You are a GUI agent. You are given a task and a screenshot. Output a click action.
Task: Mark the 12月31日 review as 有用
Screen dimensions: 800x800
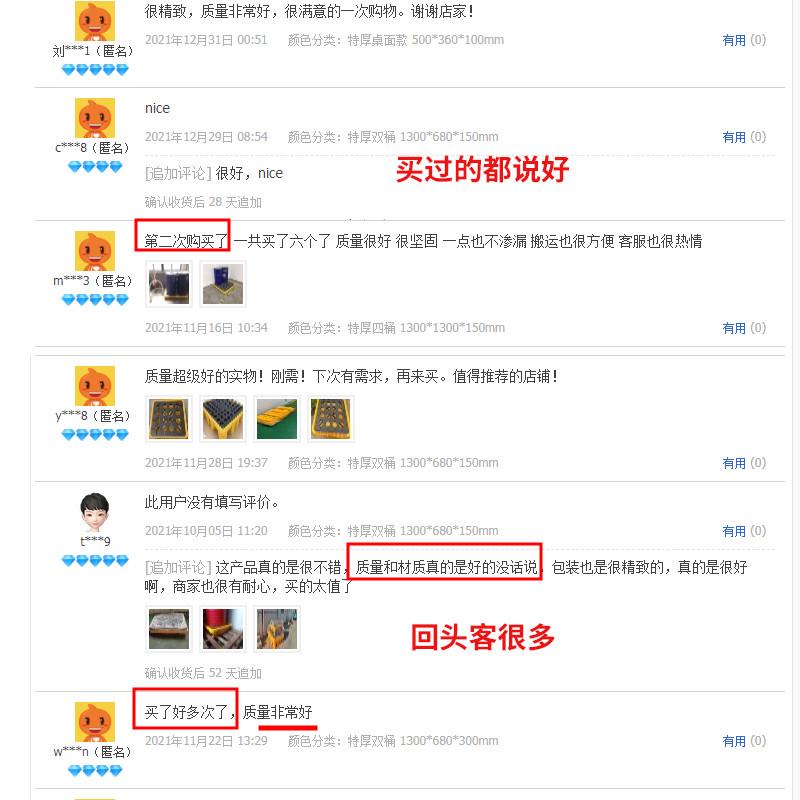pyautogui.click(x=744, y=40)
